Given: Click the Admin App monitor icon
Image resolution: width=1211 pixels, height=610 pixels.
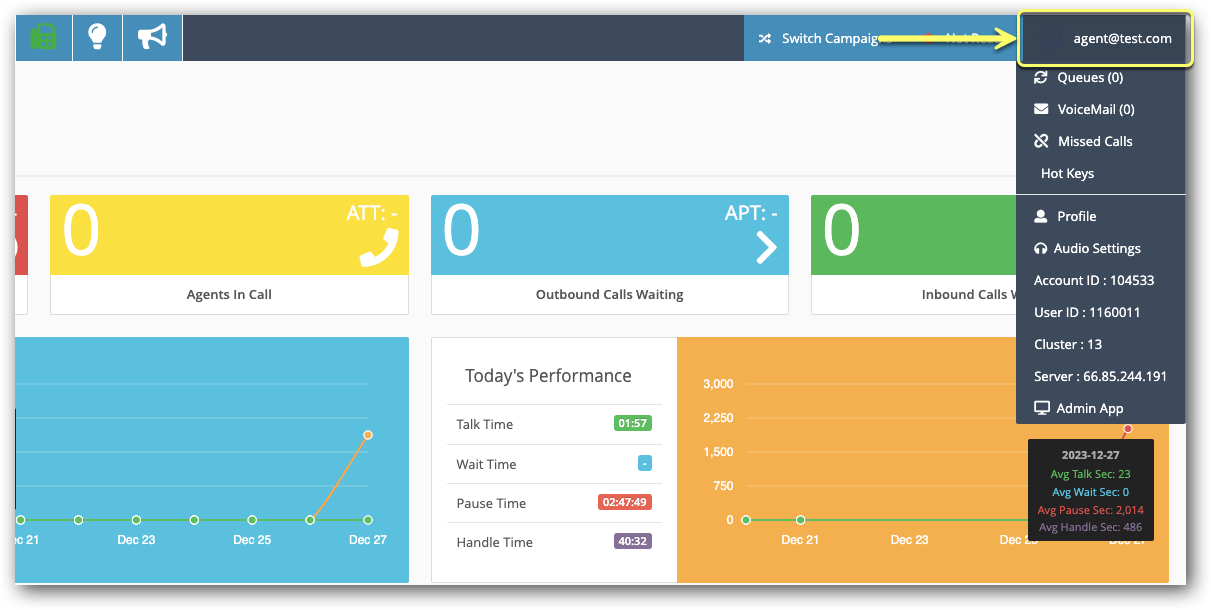Looking at the screenshot, I should click(x=1042, y=408).
